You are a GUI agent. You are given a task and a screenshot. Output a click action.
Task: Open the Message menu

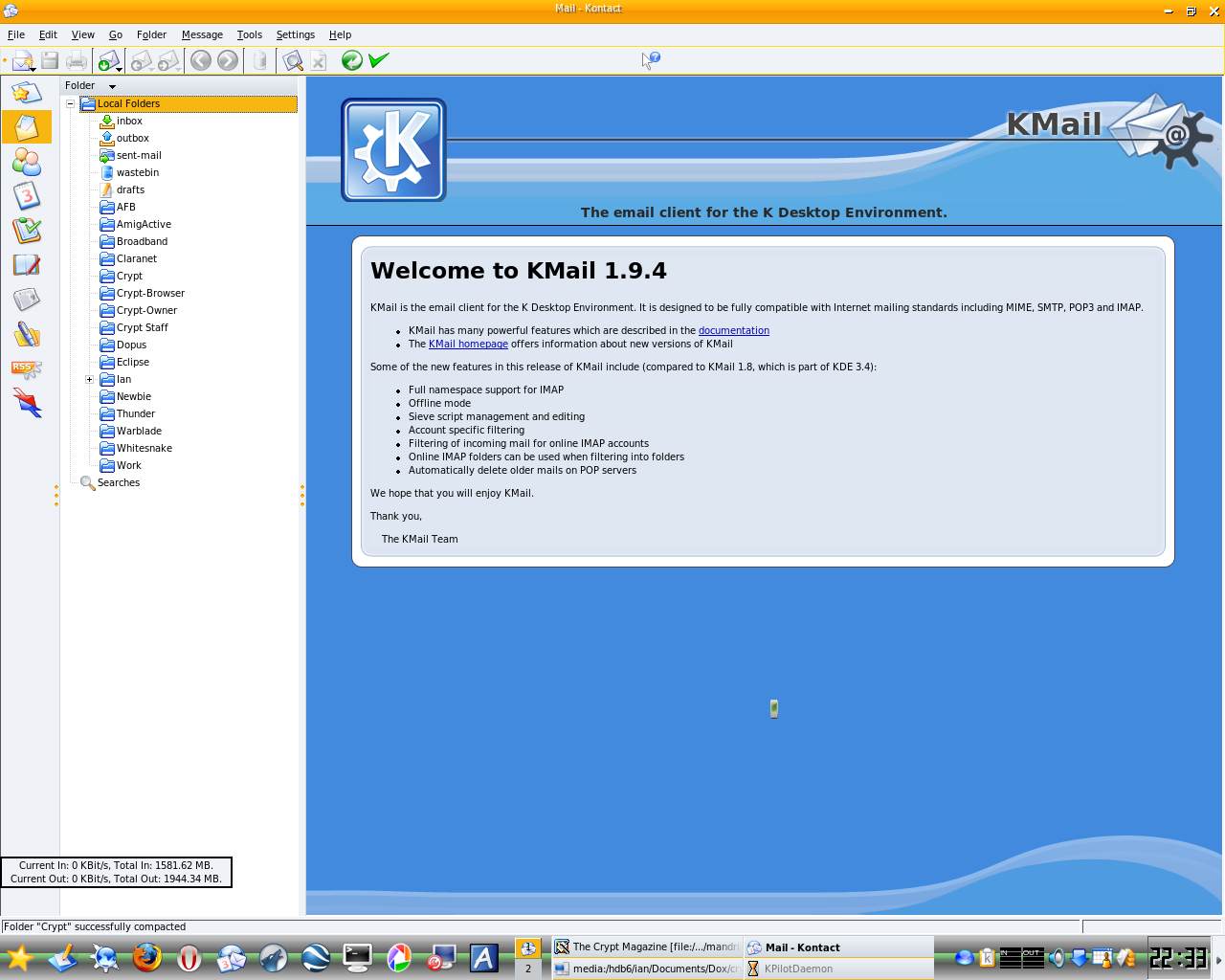click(202, 34)
